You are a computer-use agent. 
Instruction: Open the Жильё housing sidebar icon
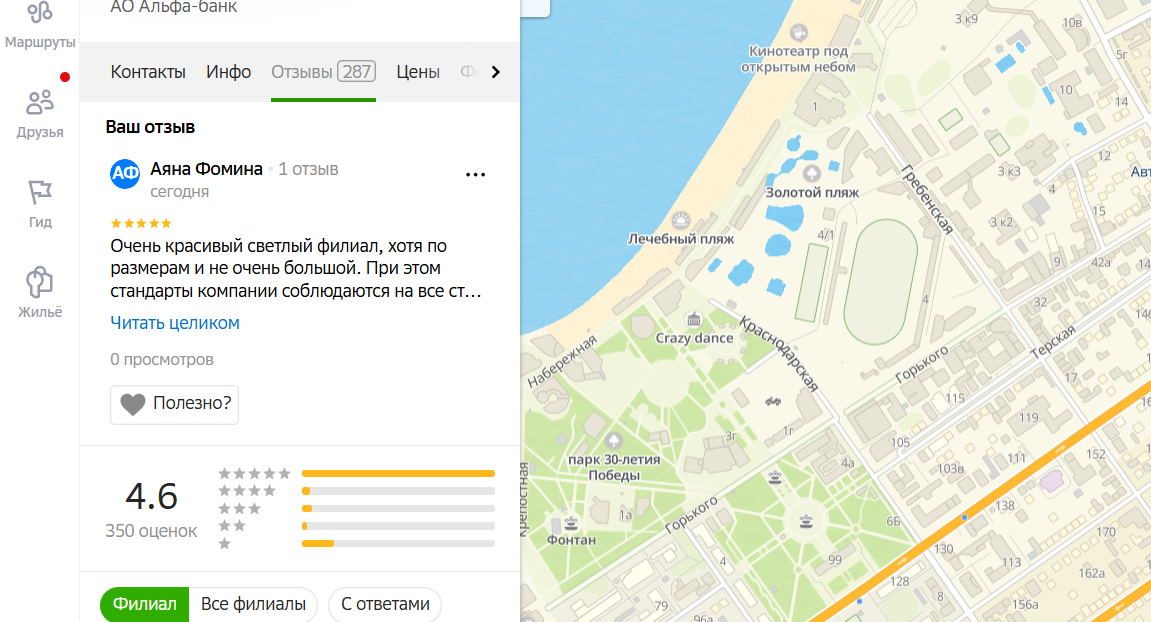pyautogui.click(x=40, y=282)
